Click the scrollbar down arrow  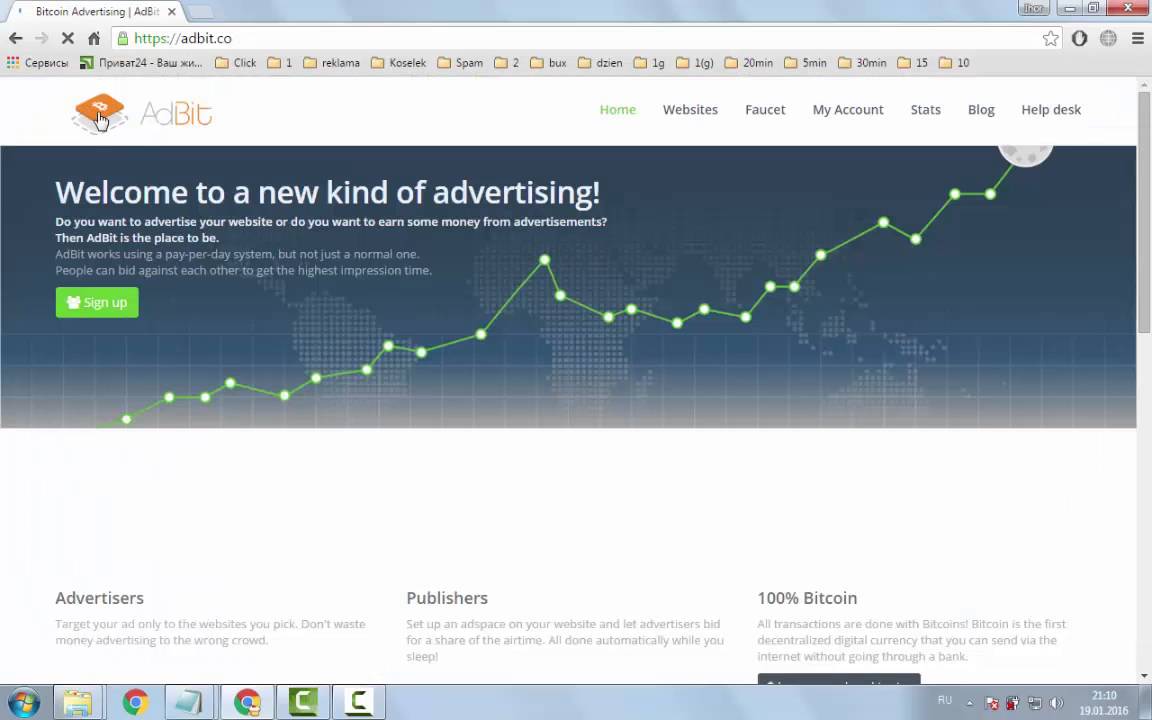[x=1144, y=676]
